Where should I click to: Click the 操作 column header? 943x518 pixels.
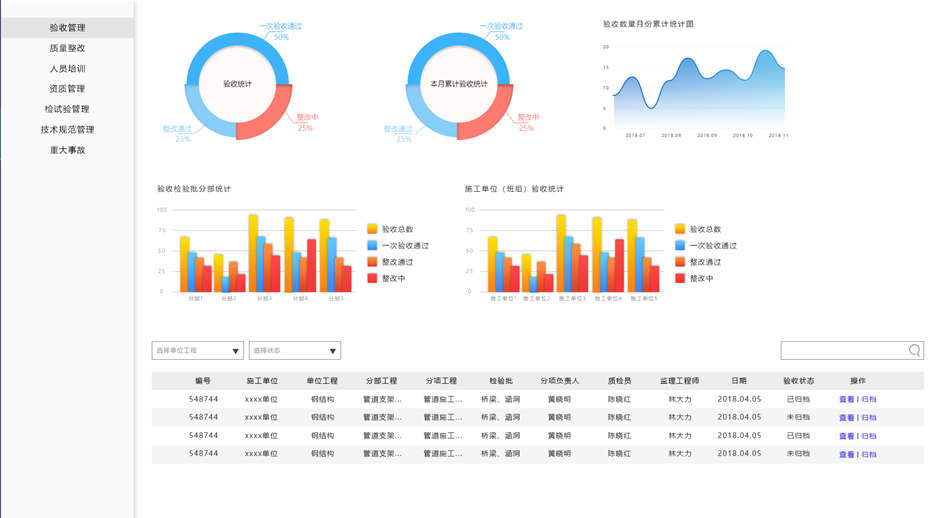click(x=858, y=381)
